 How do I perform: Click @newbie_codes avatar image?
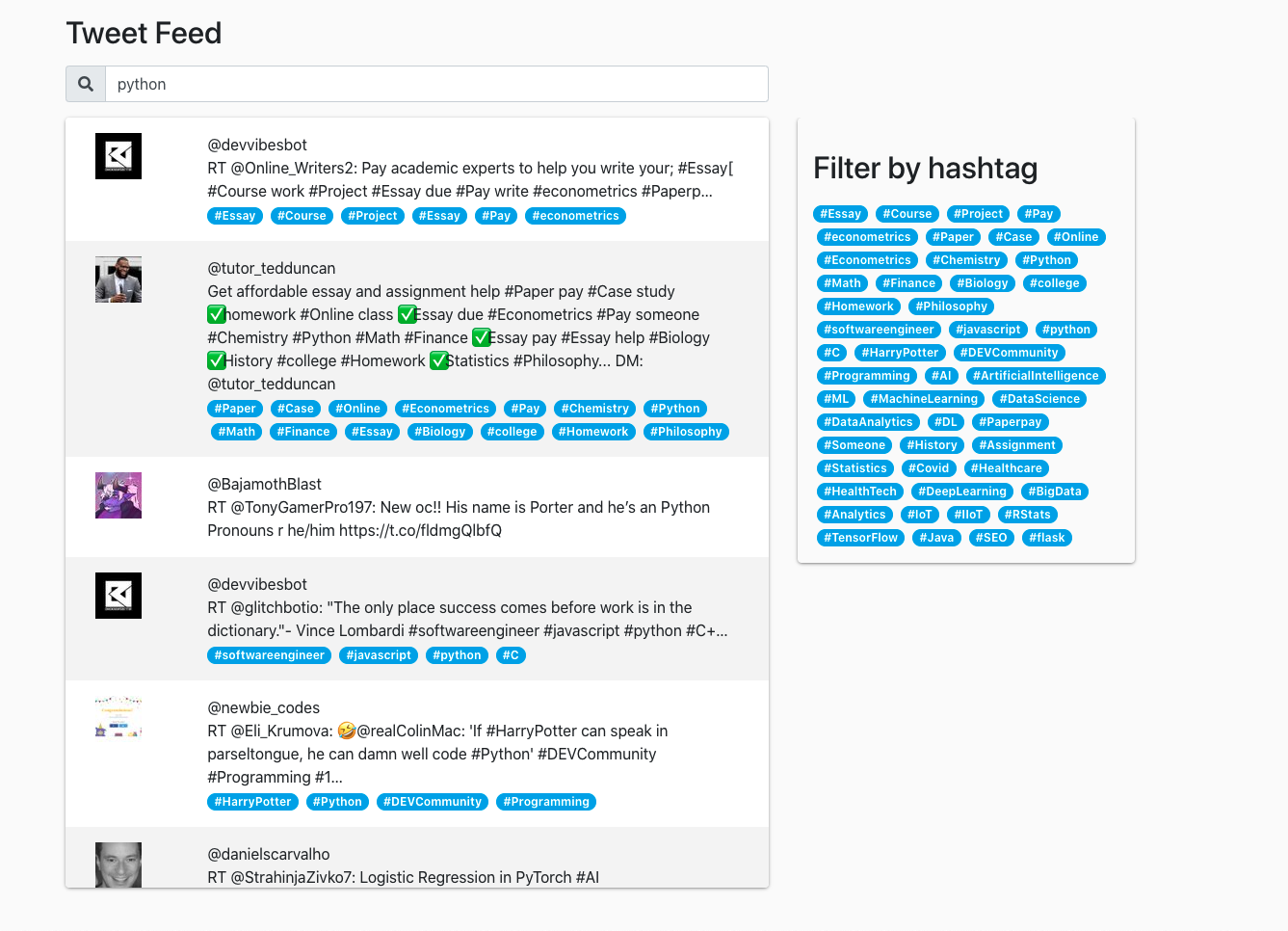(118, 719)
